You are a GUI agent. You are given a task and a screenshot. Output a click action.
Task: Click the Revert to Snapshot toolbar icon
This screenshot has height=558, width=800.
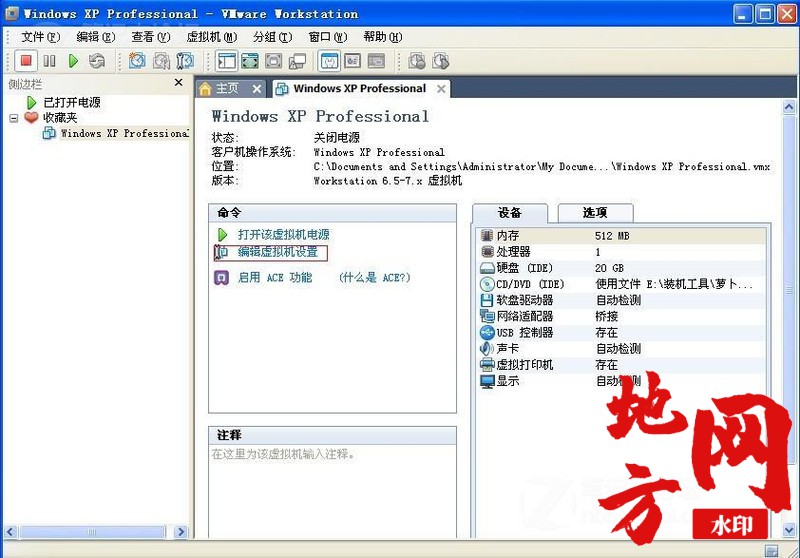(161, 61)
